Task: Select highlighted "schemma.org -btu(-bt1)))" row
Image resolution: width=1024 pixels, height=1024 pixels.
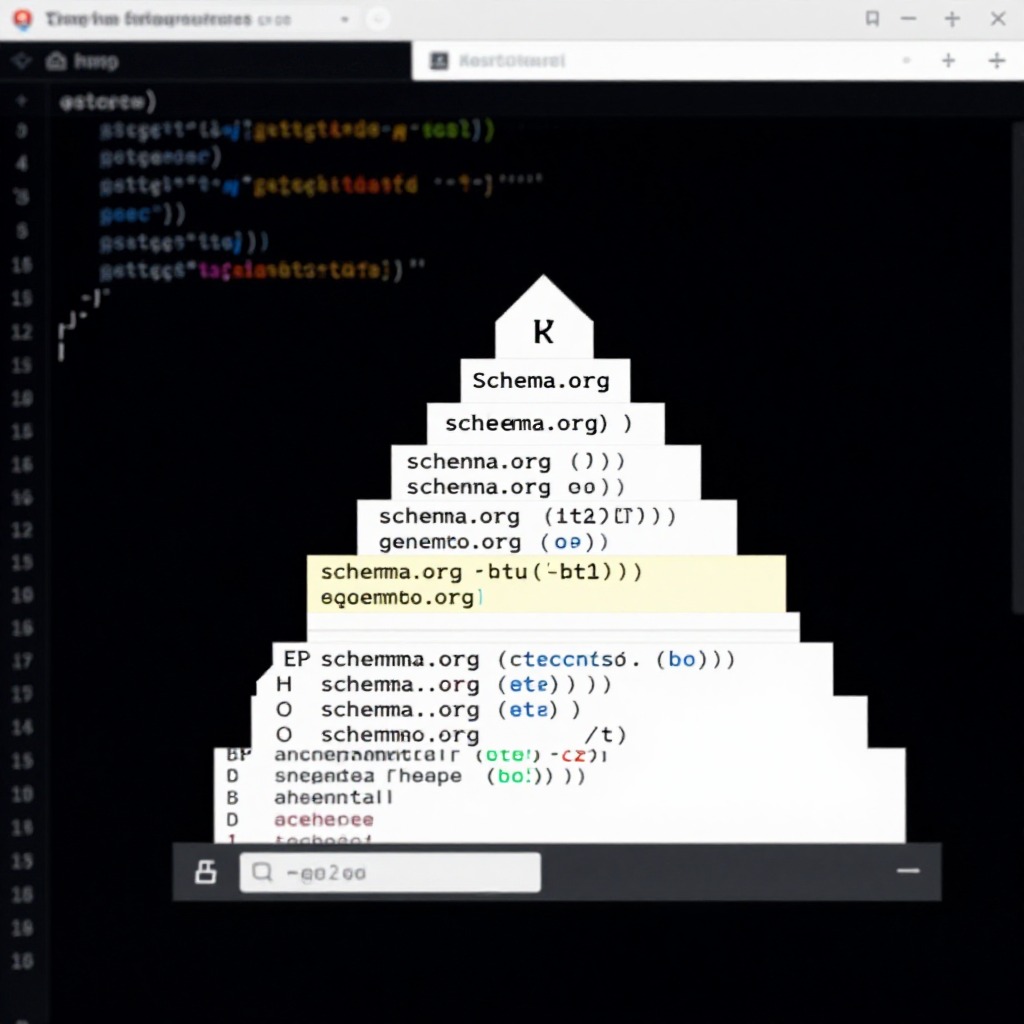Action: (x=482, y=571)
